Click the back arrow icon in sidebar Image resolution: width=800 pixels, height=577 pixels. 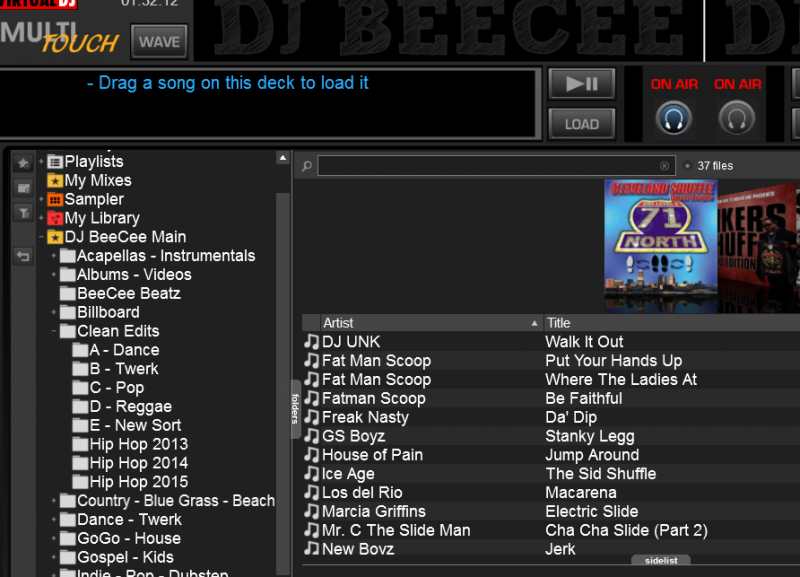tap(23, 256)
